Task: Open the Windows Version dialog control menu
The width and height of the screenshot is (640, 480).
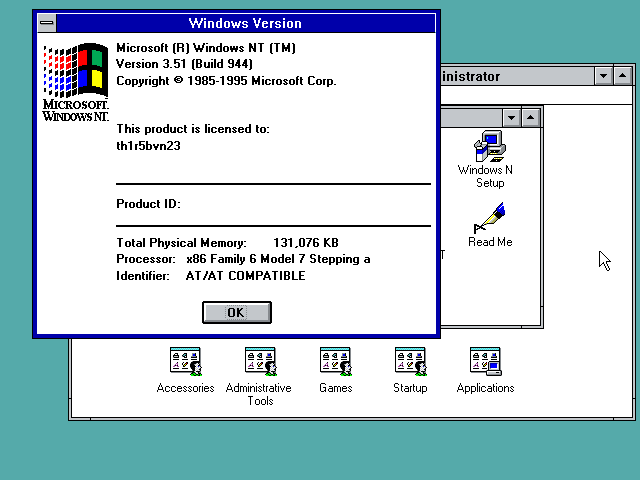Action: pos(47,23)
